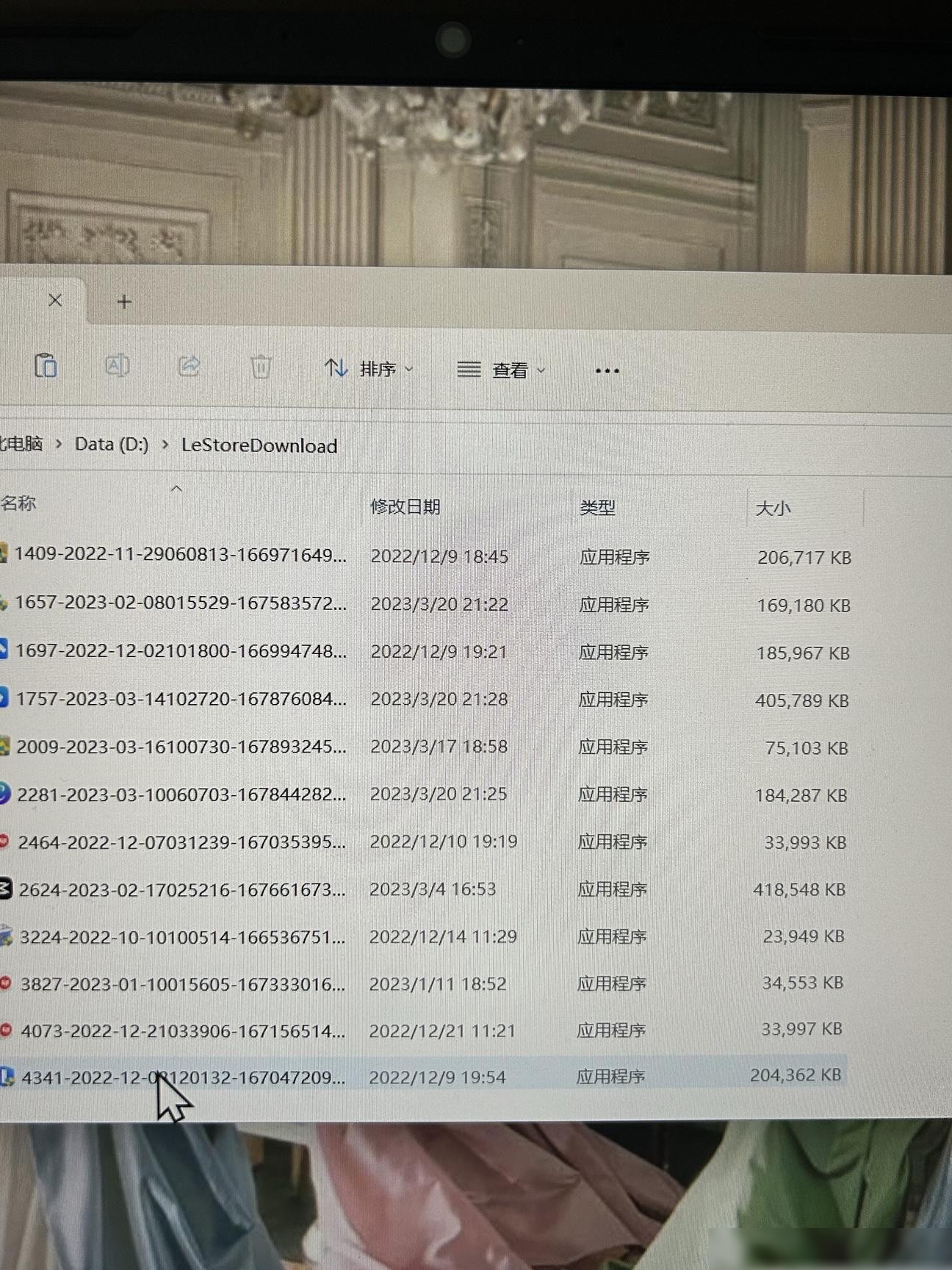Select file 4341-2022-12-08120132
The image size is (952, 1270).
[183, 1077]
